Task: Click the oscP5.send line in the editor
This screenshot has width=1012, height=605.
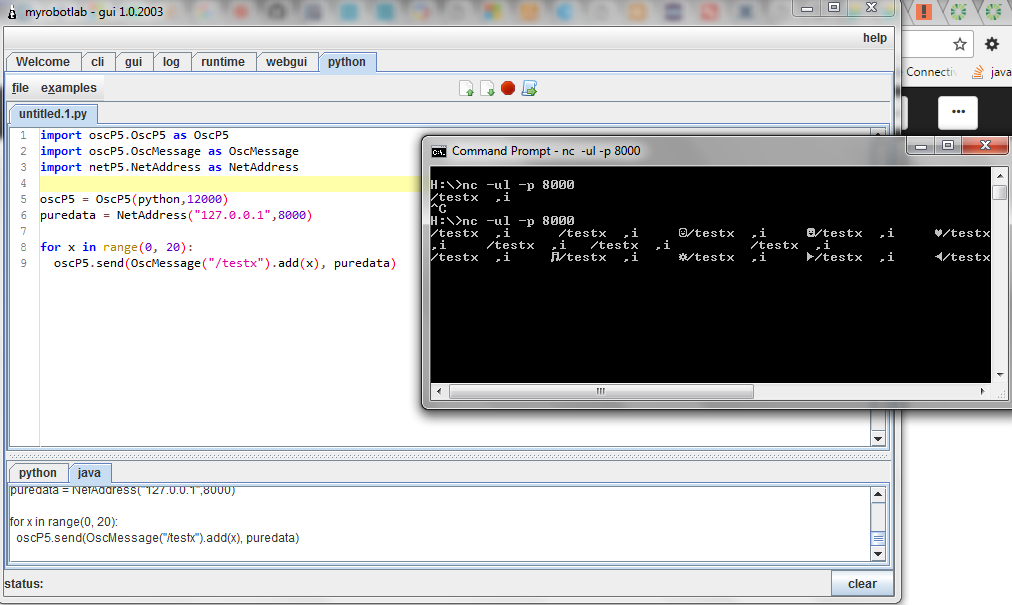Action: coord(225,263)
